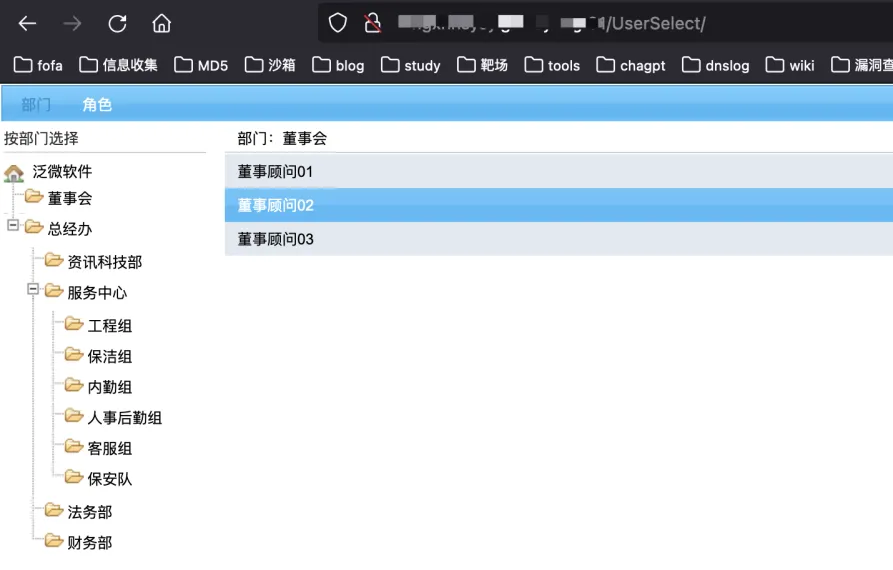
Task: Open the blog bookmark folder
Action: [338, 65]
